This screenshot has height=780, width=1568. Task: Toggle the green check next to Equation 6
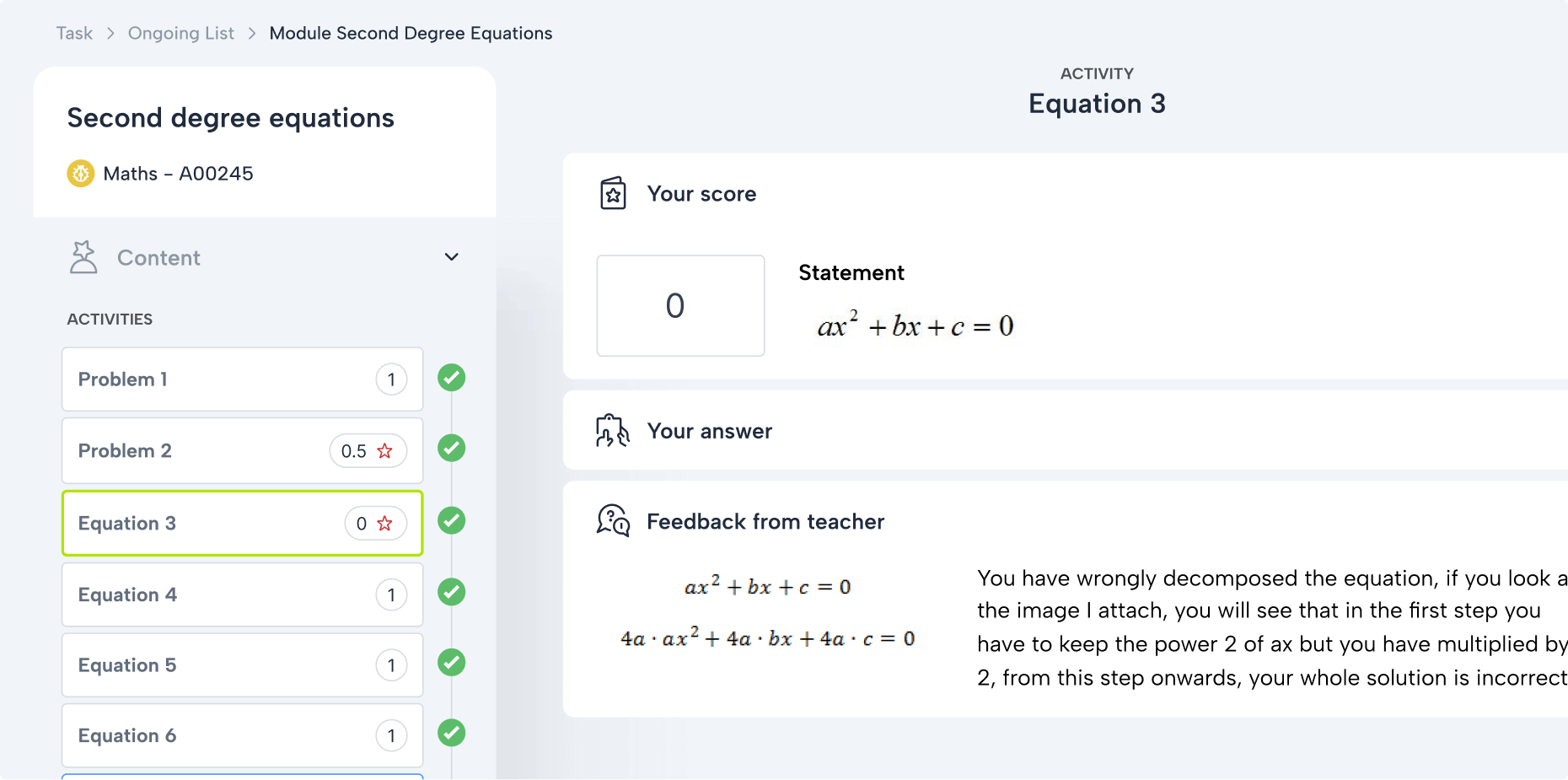(451, 734)
